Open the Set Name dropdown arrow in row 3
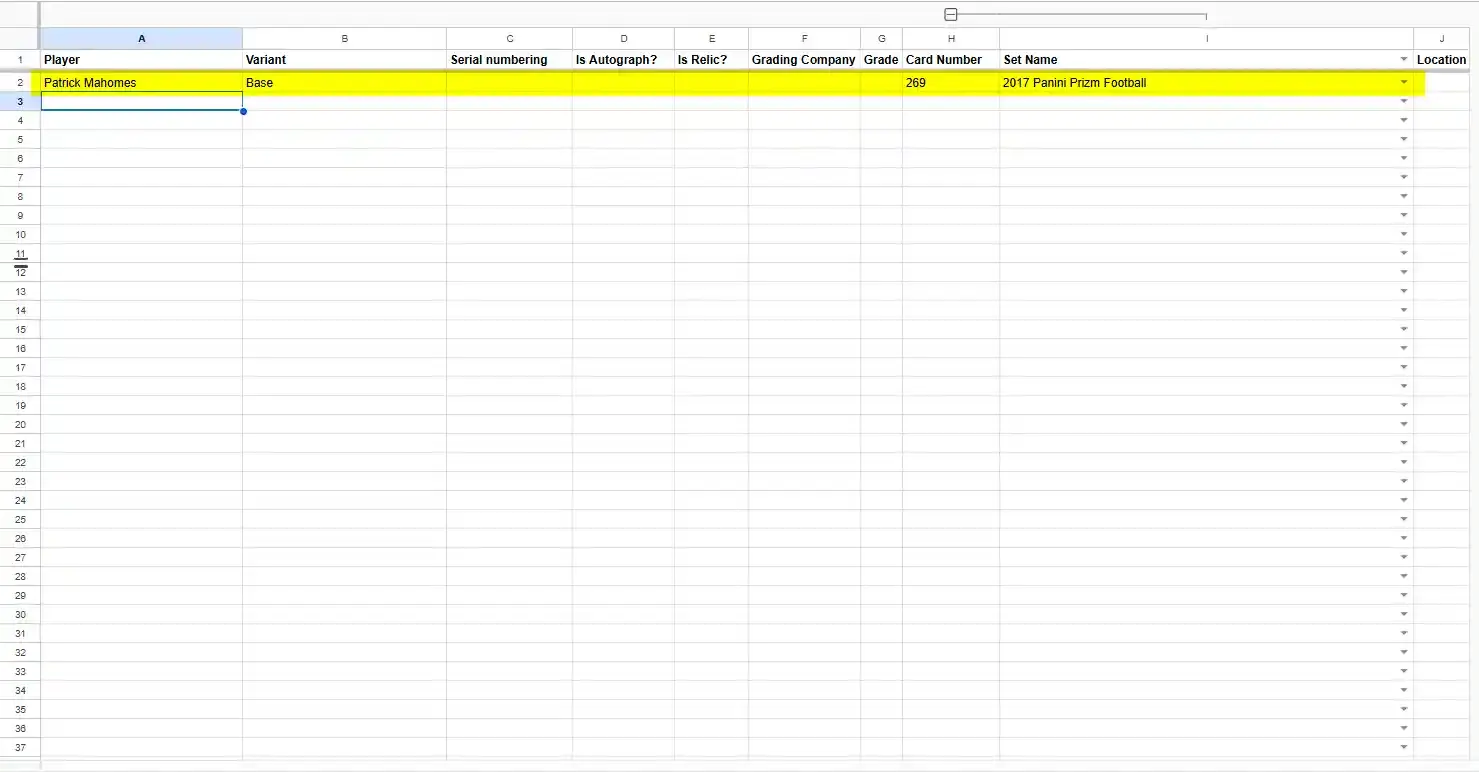 (1404, 101)
